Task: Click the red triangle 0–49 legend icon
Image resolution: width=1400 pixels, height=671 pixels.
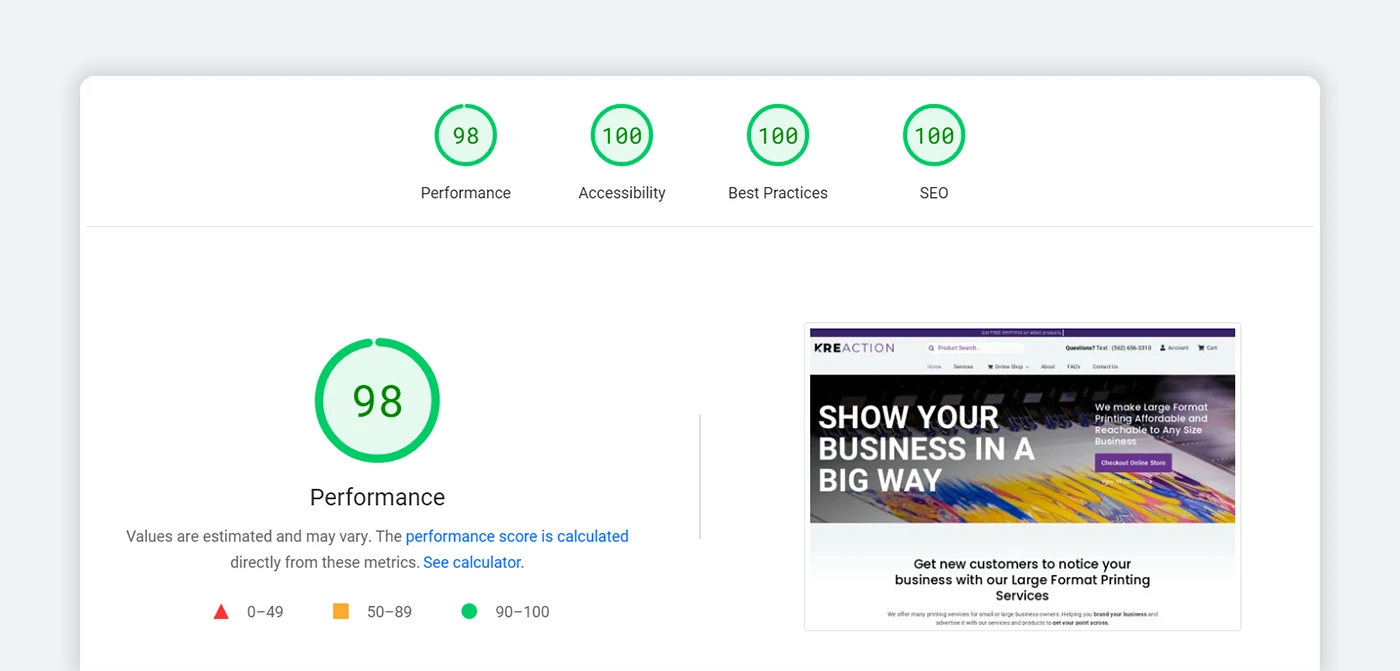Action: coord(221,611)
